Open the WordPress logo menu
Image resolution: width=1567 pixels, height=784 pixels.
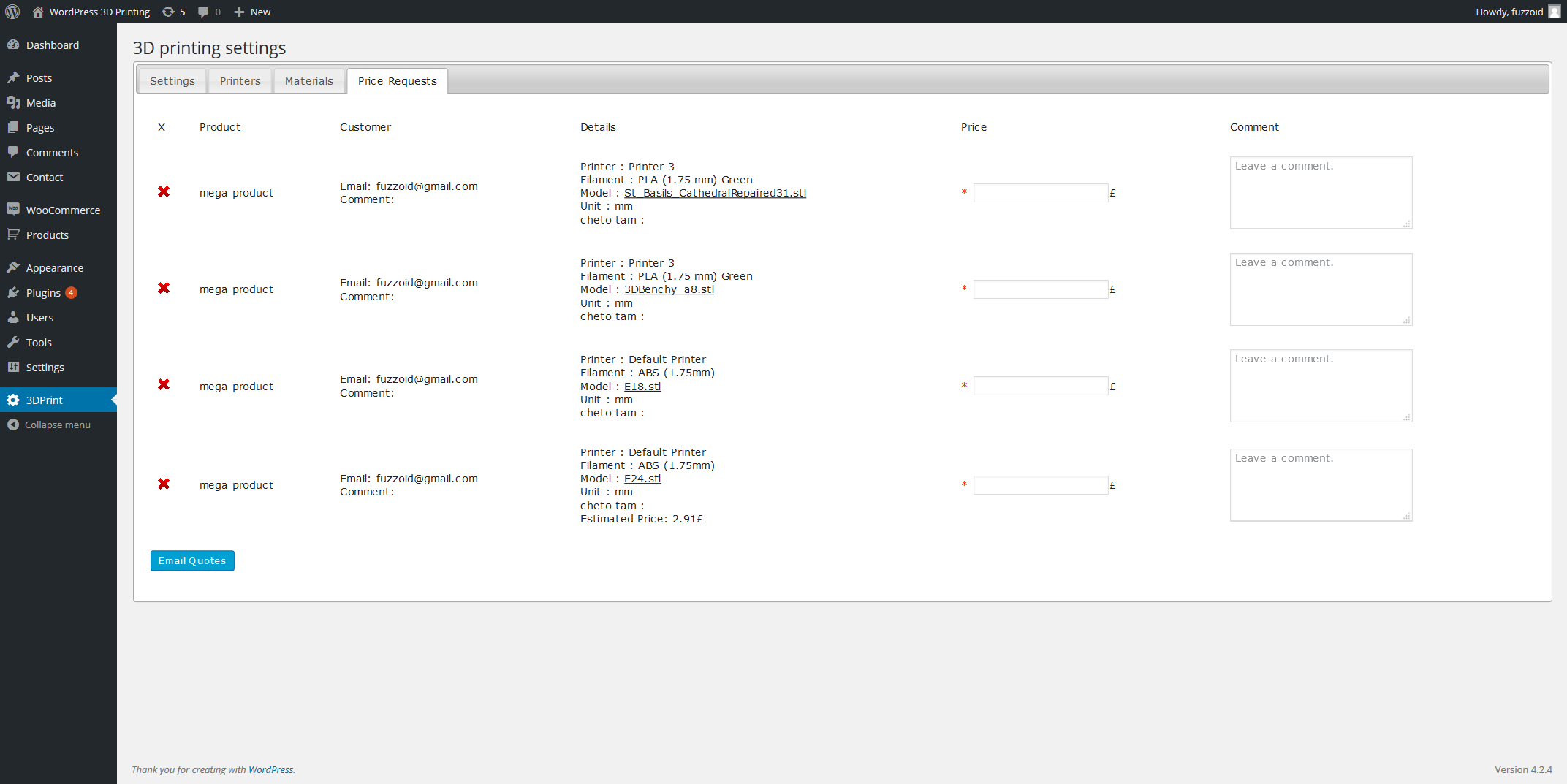pyautogui.click(x=12, y=12)
